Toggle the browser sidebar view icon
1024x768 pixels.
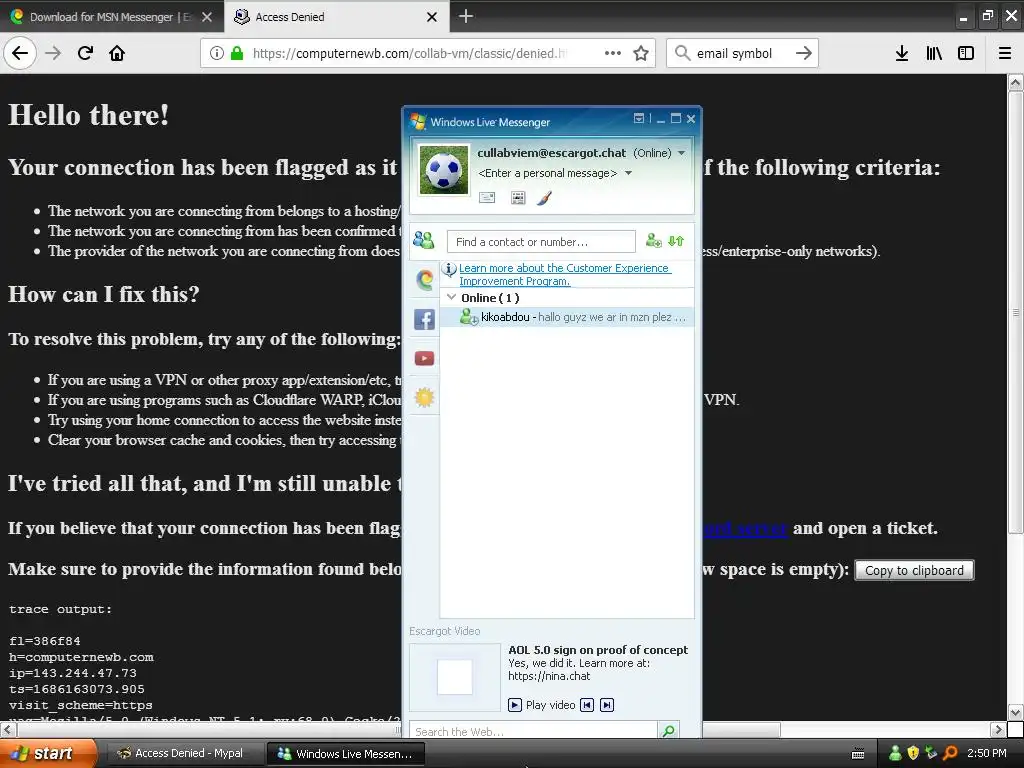tap(966, 53)
